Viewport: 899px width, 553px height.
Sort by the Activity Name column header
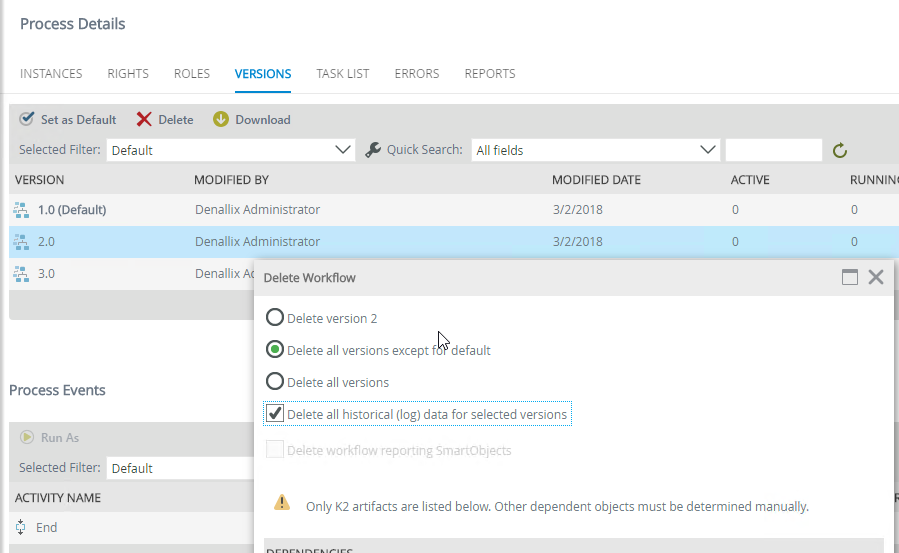[58, 498]
